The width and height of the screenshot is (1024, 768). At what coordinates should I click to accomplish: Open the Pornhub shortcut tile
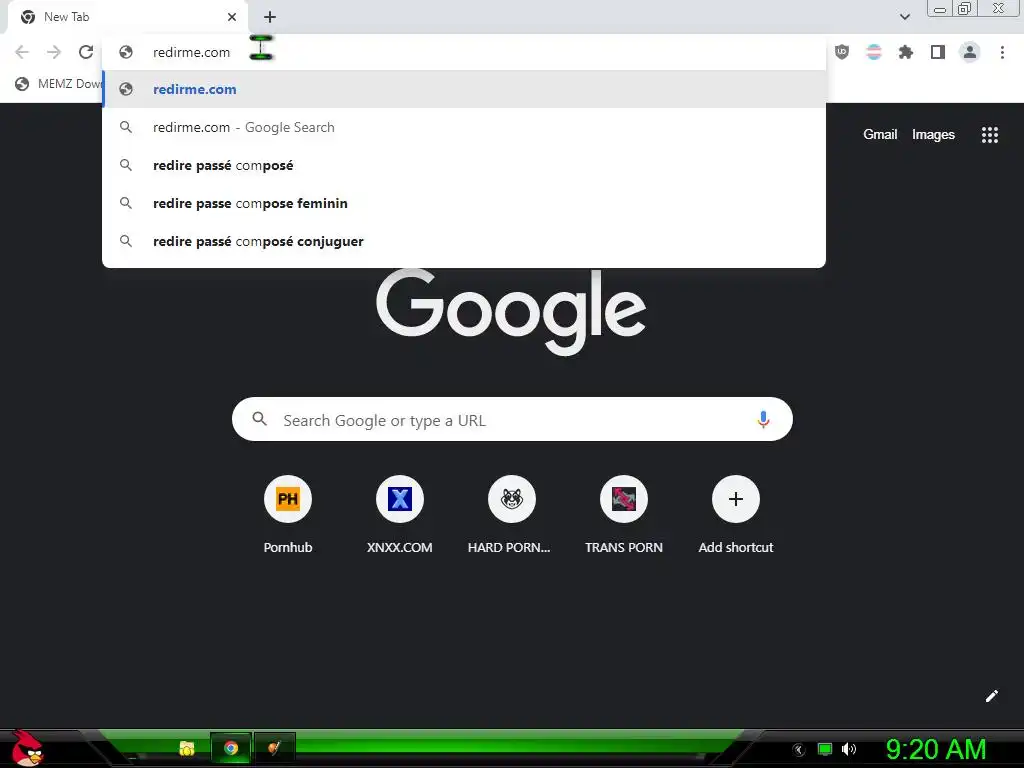(x=288, y=515)
